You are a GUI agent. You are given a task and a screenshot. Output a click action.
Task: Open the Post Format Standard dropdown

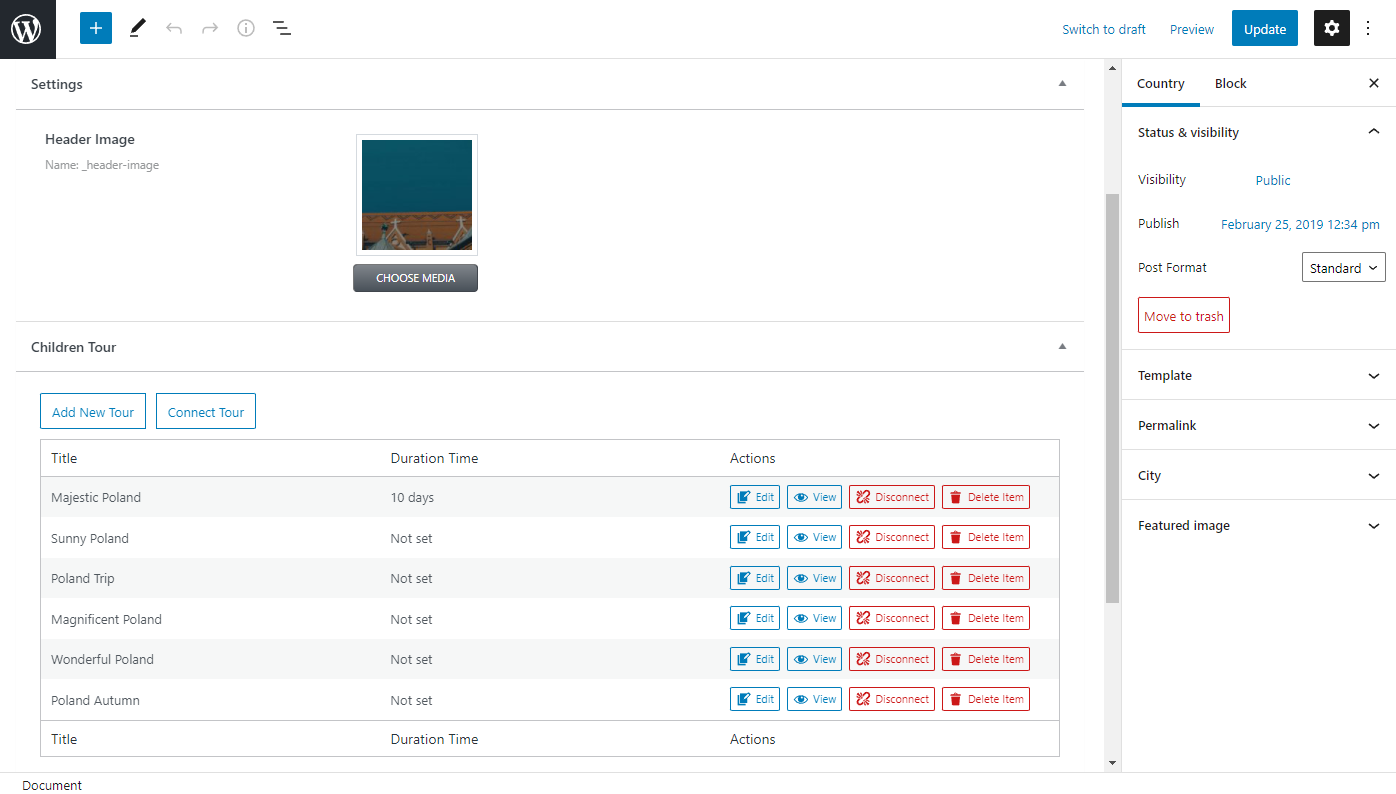coord(1343,268)
